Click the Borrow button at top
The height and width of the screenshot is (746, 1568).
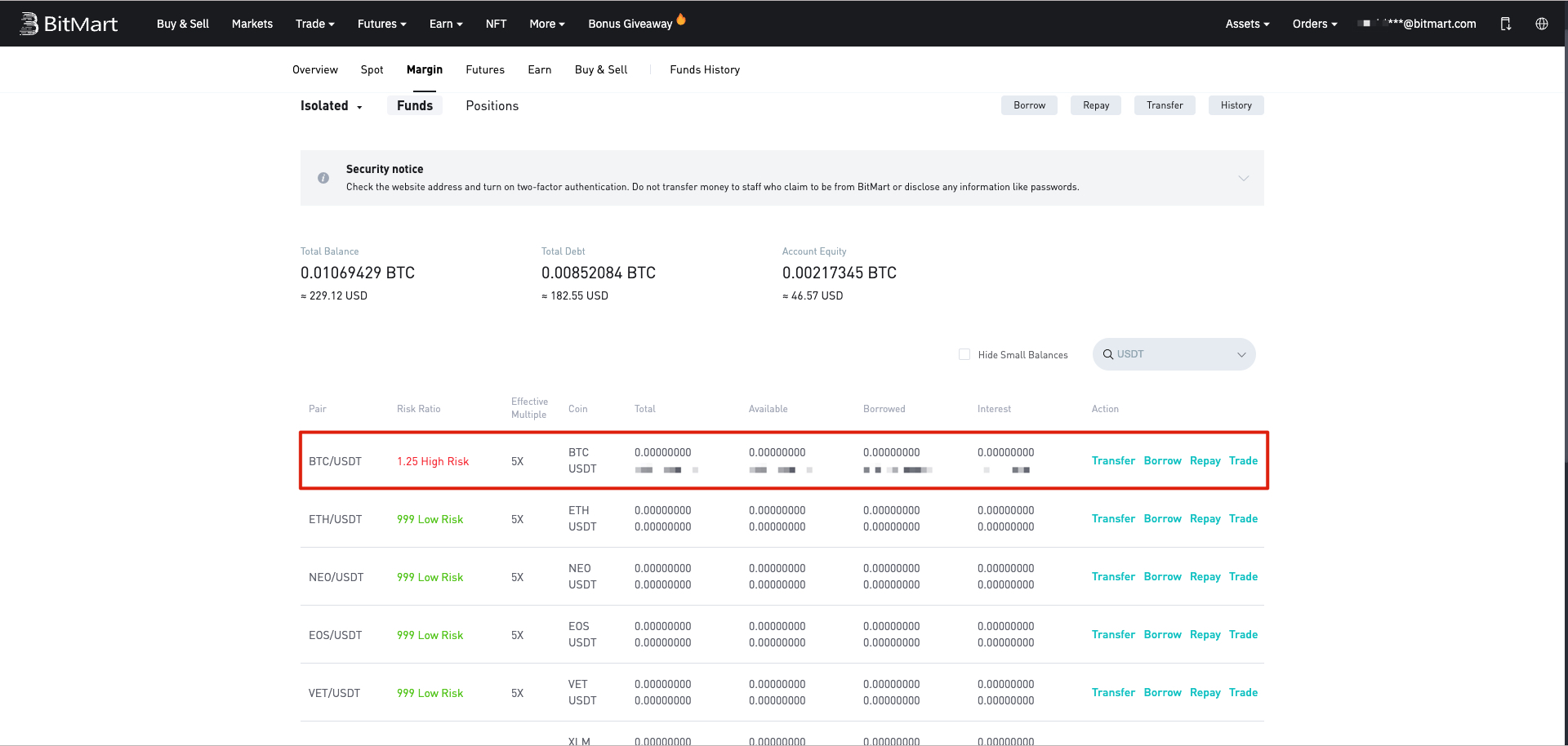(x=1029, y=105)
